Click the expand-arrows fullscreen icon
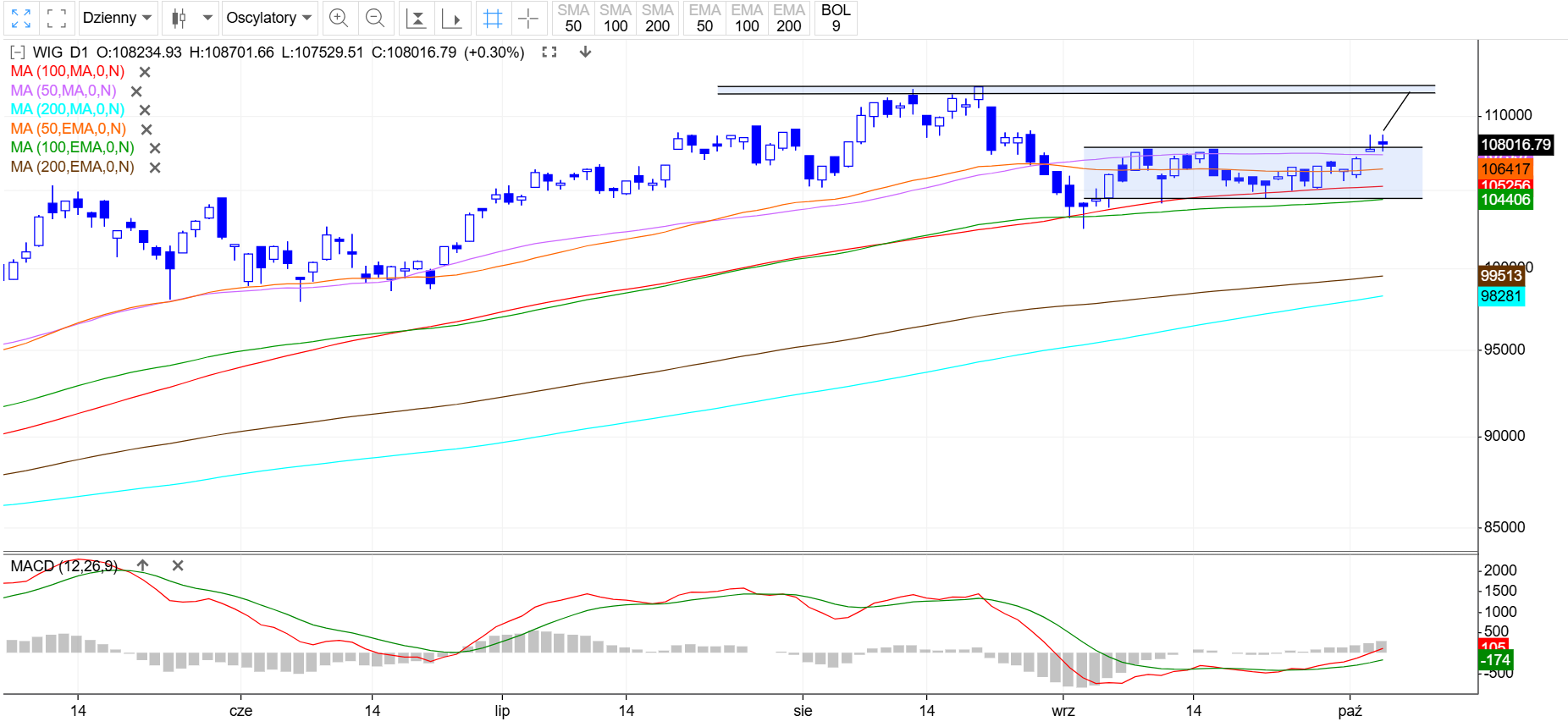 [21, 18]
